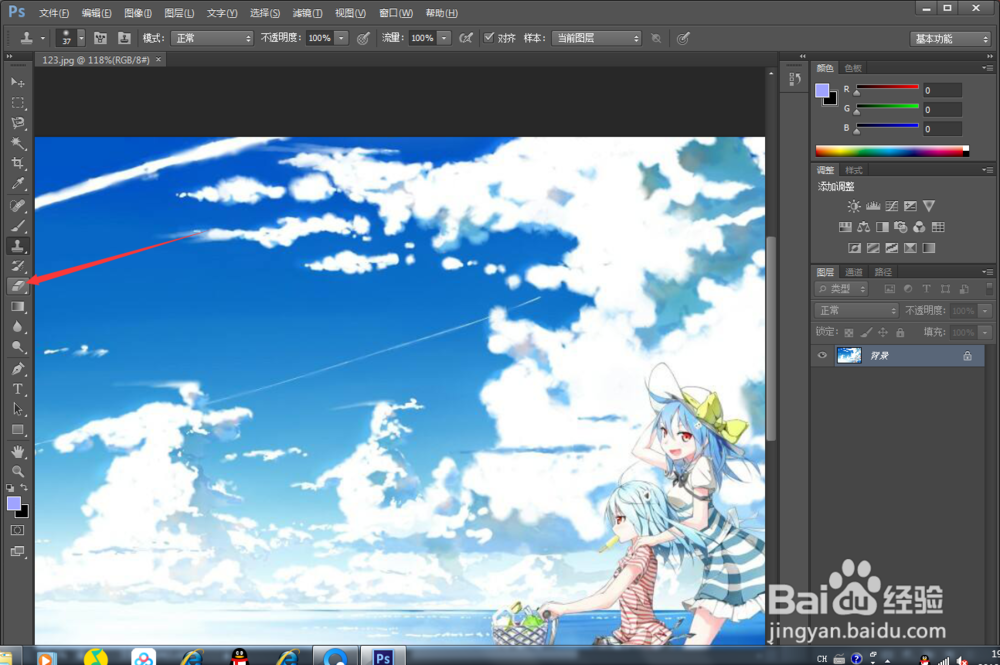Click the red R slider

click(x=886, y=88)
